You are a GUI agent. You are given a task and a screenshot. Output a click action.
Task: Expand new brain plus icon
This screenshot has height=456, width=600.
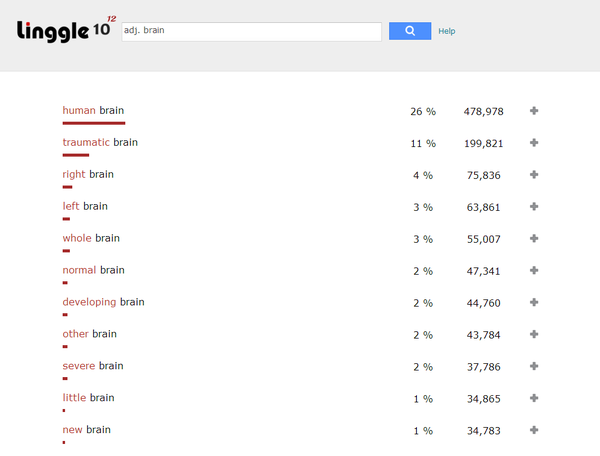[x=534, y=431]
